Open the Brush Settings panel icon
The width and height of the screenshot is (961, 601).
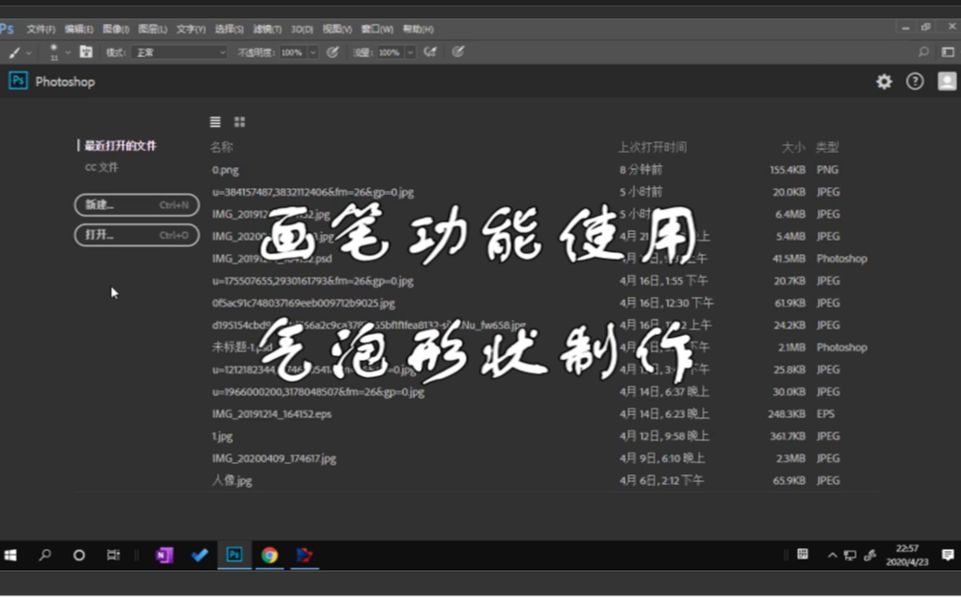coord(85,52)
